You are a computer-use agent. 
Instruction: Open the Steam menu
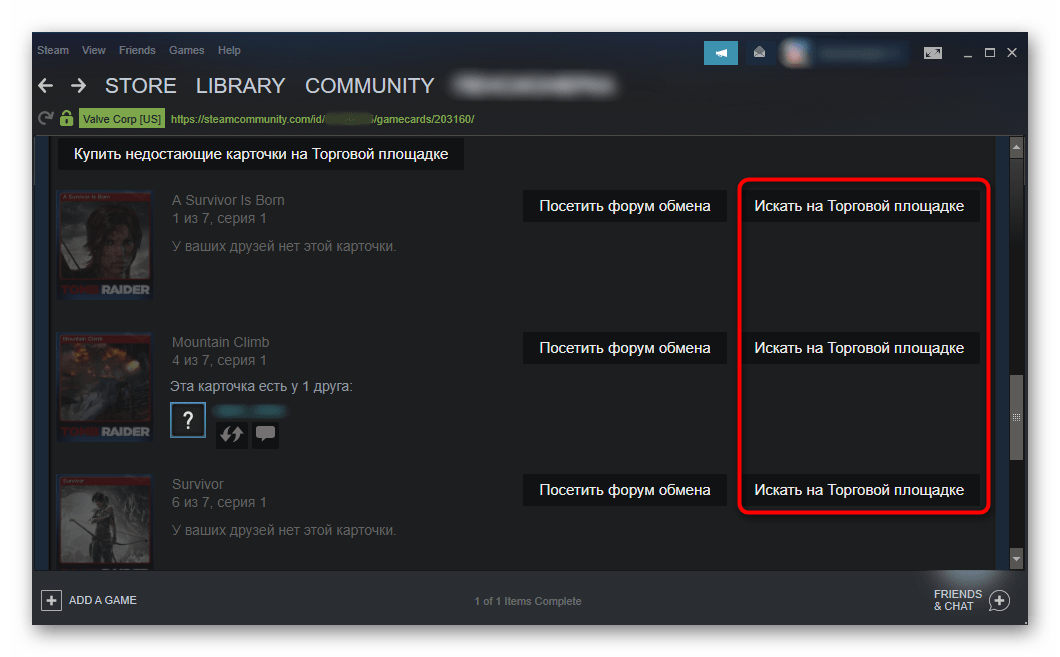click(x=53, y=50)
